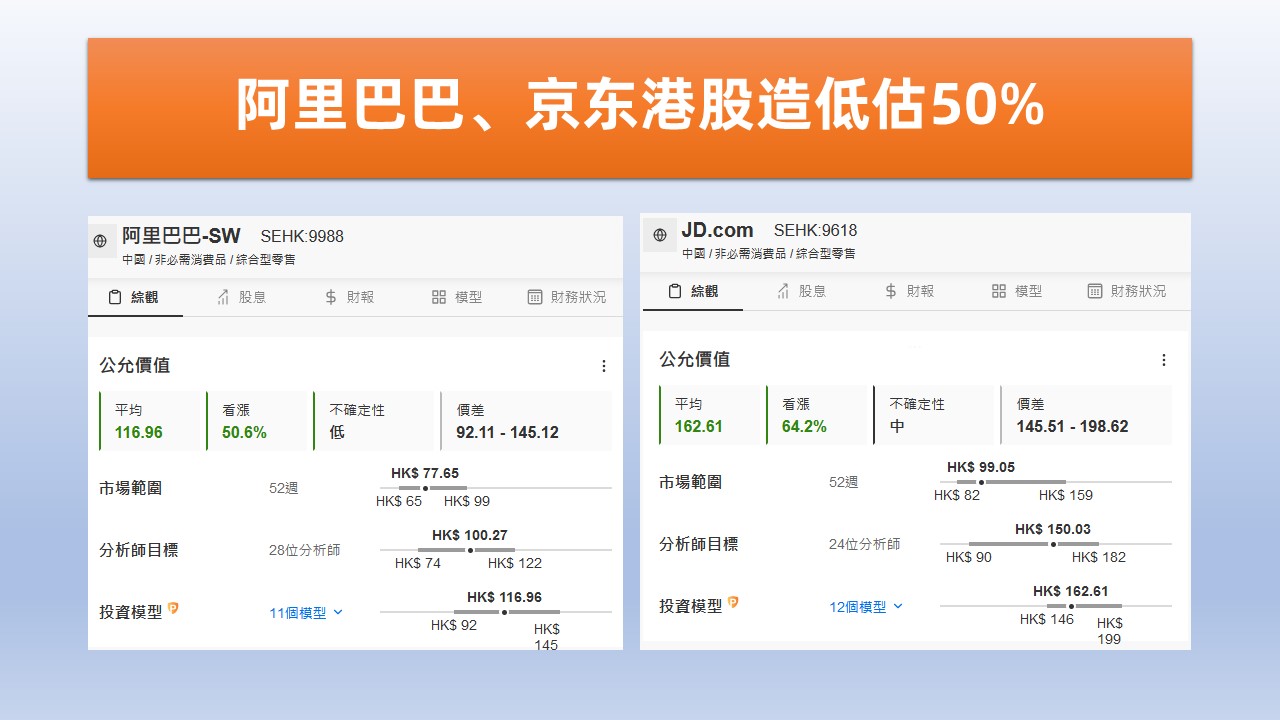Click the orange badge icon next to Alibaba 投資模型
The image size is (1280, 720).
coord(173,608)
